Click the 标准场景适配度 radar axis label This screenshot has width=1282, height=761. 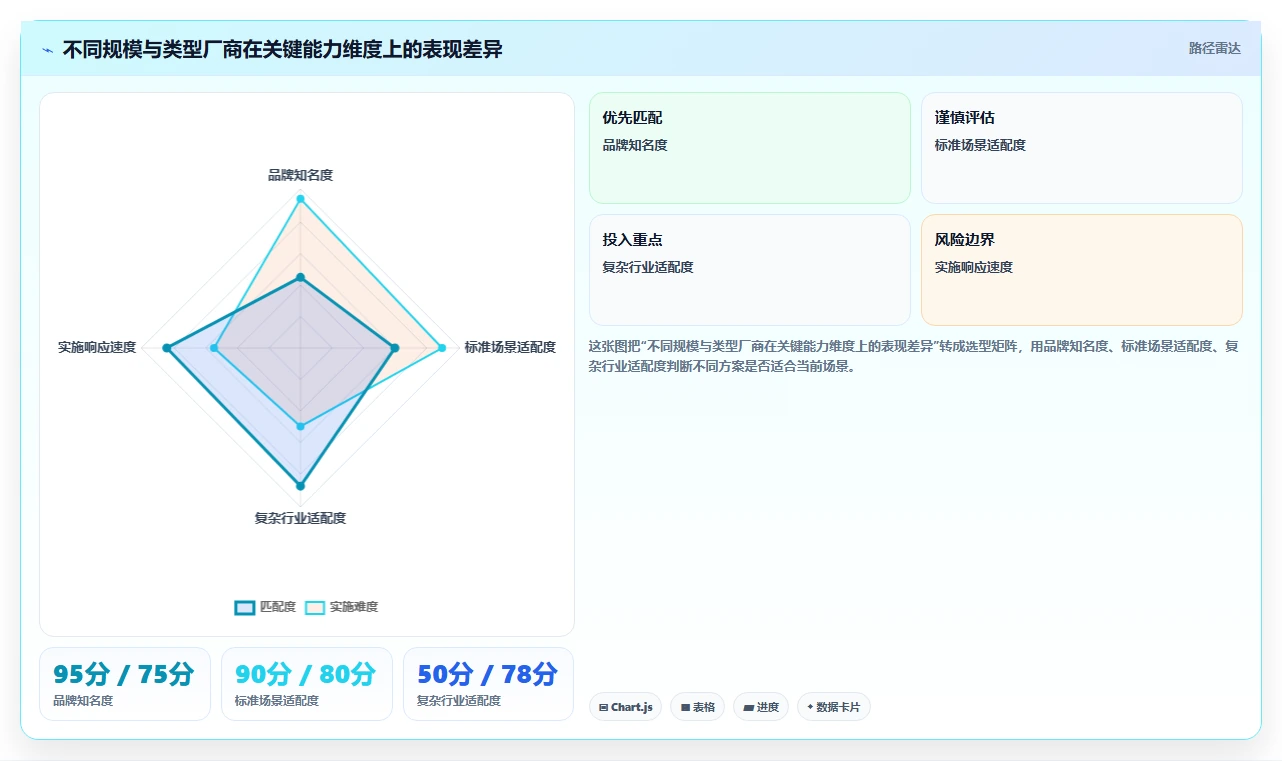pos(510,347)
